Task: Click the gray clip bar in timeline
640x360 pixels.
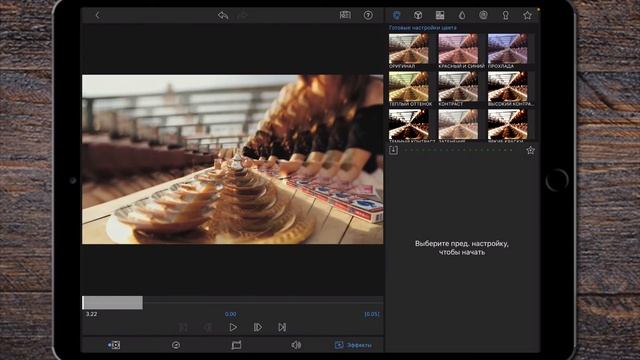Action: 113,303
